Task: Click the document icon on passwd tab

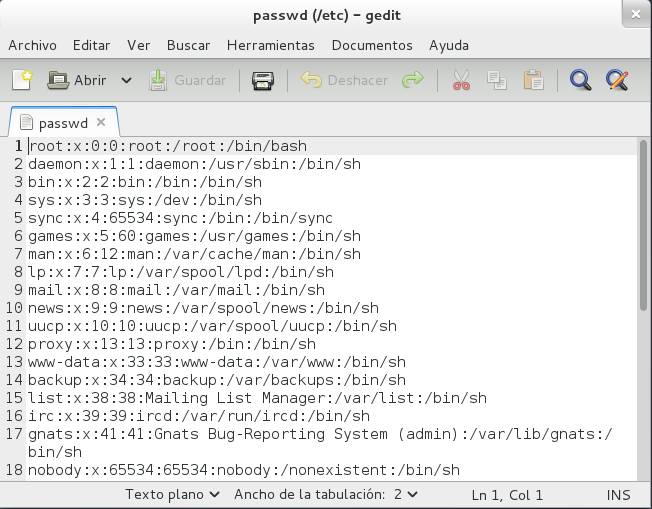Action: (26, 122)
